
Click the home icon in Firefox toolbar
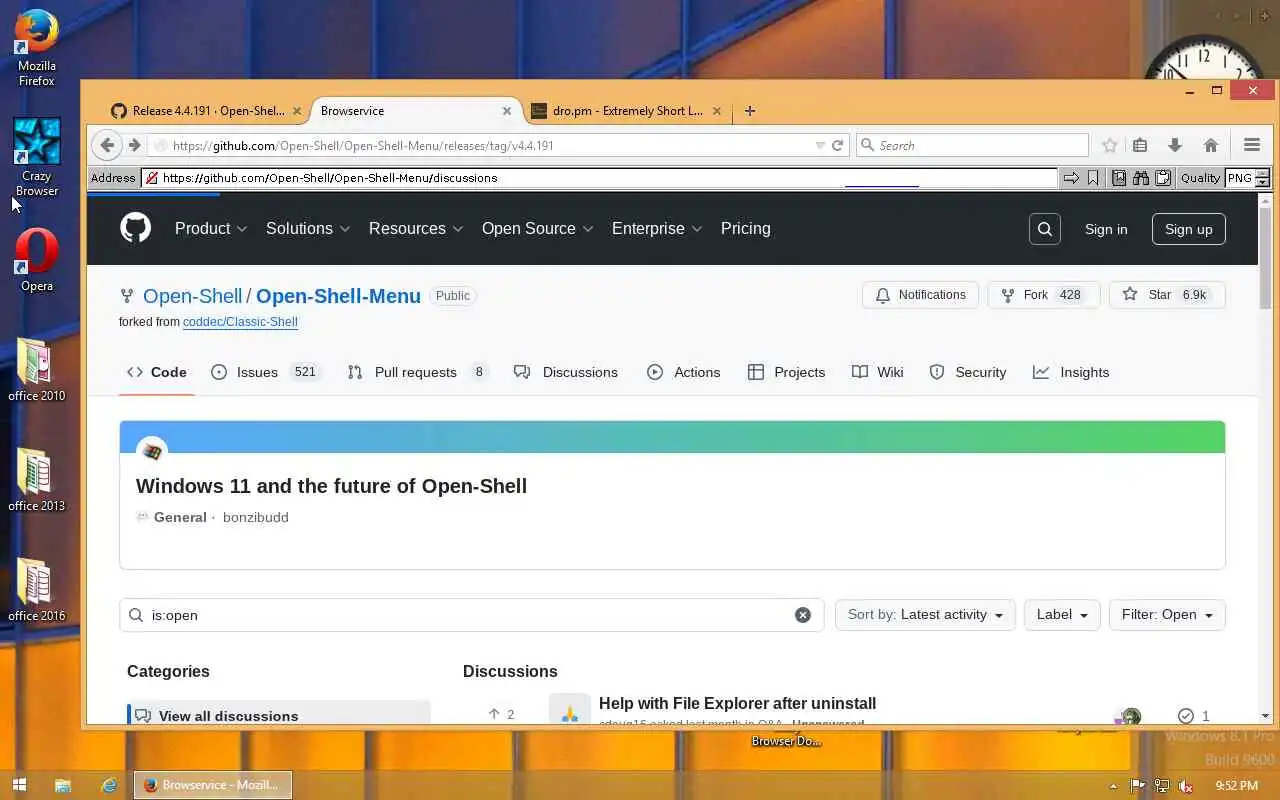coord(1210,145)
